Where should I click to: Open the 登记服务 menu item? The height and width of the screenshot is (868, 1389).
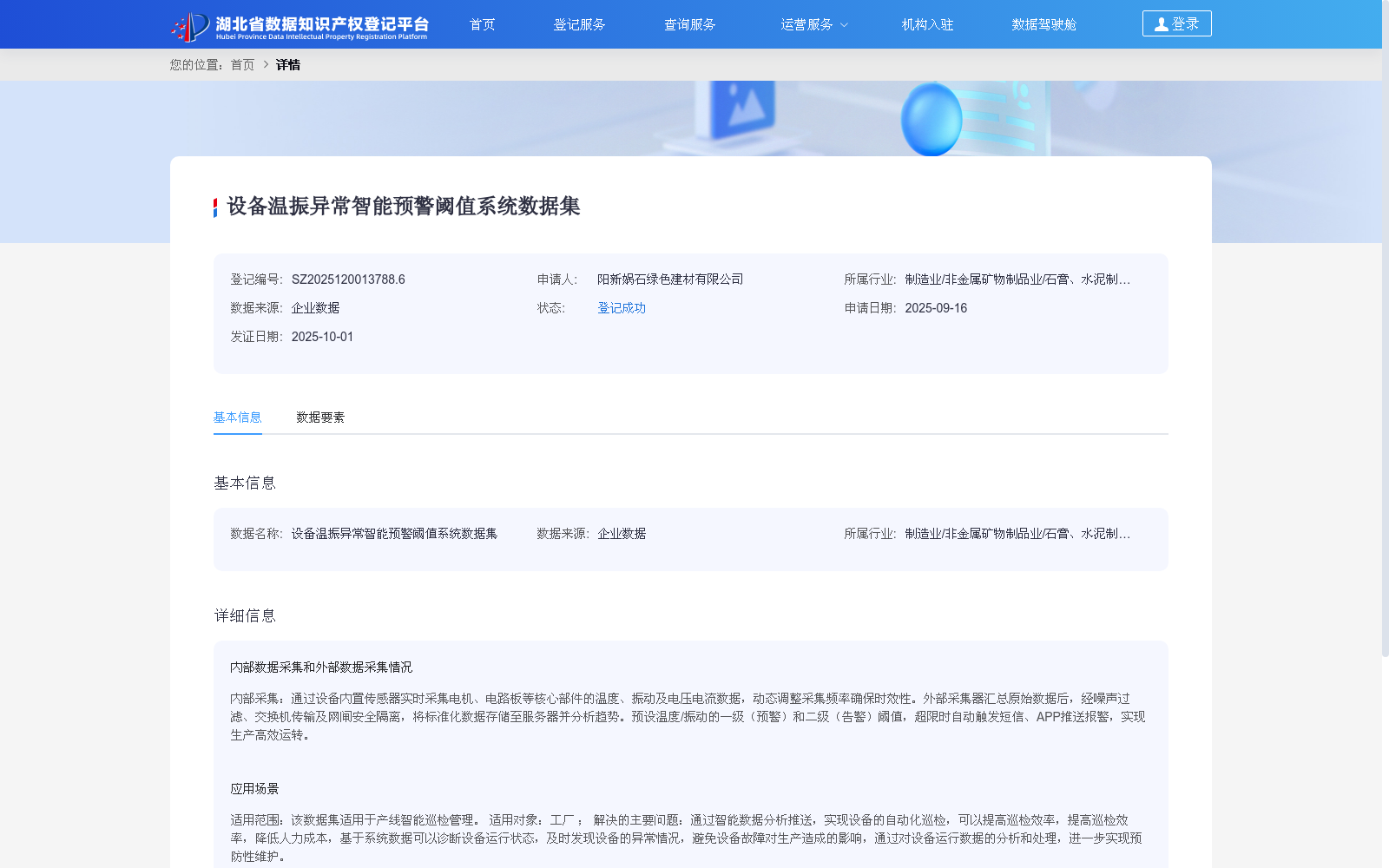click(579, 24)
